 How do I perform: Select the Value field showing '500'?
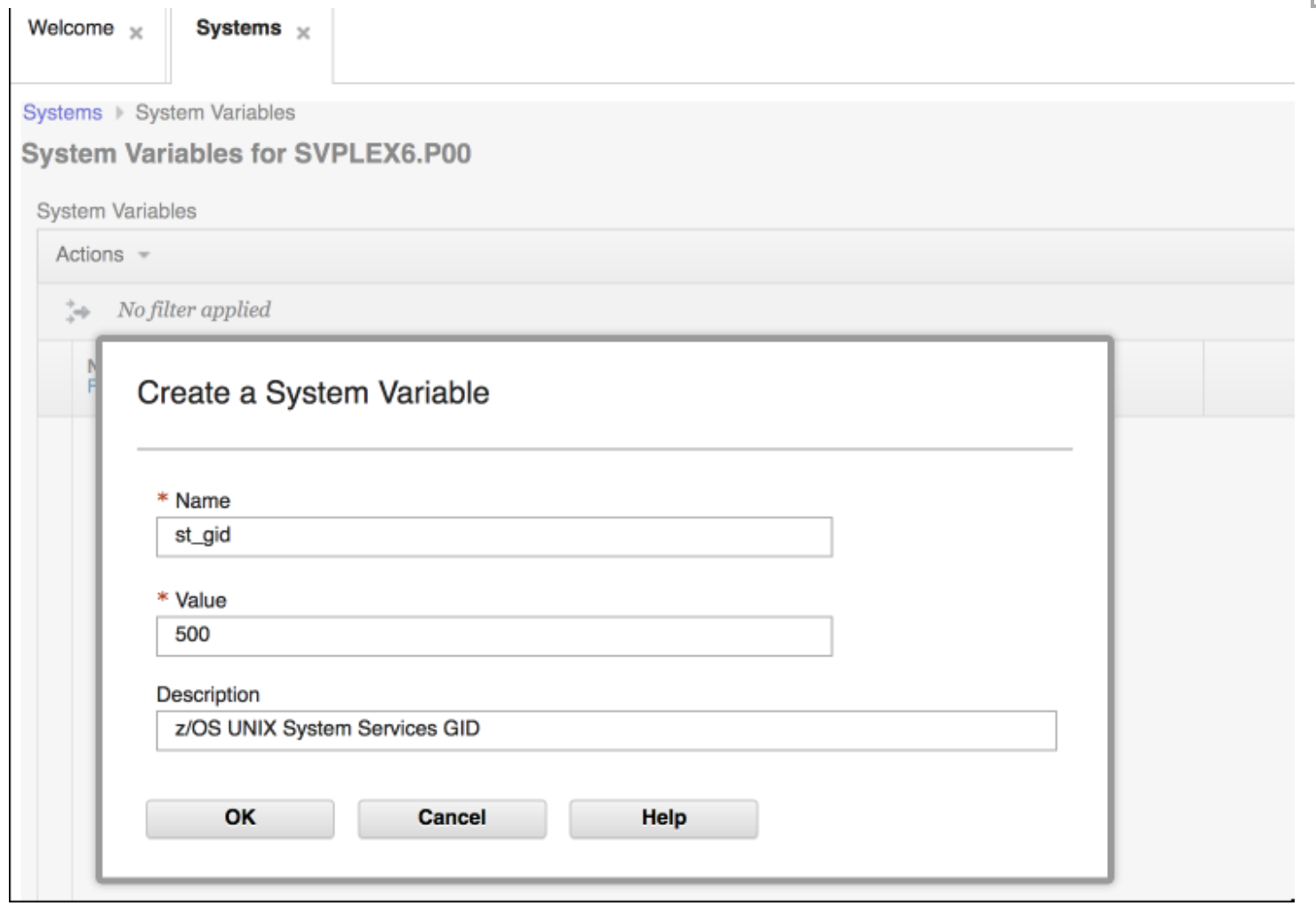click(492, 635)
